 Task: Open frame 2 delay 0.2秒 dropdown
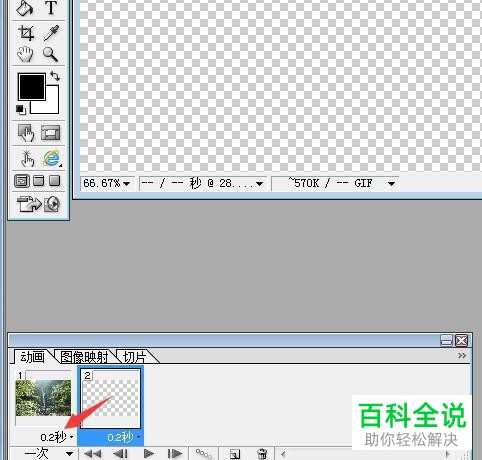click(123, 437)
